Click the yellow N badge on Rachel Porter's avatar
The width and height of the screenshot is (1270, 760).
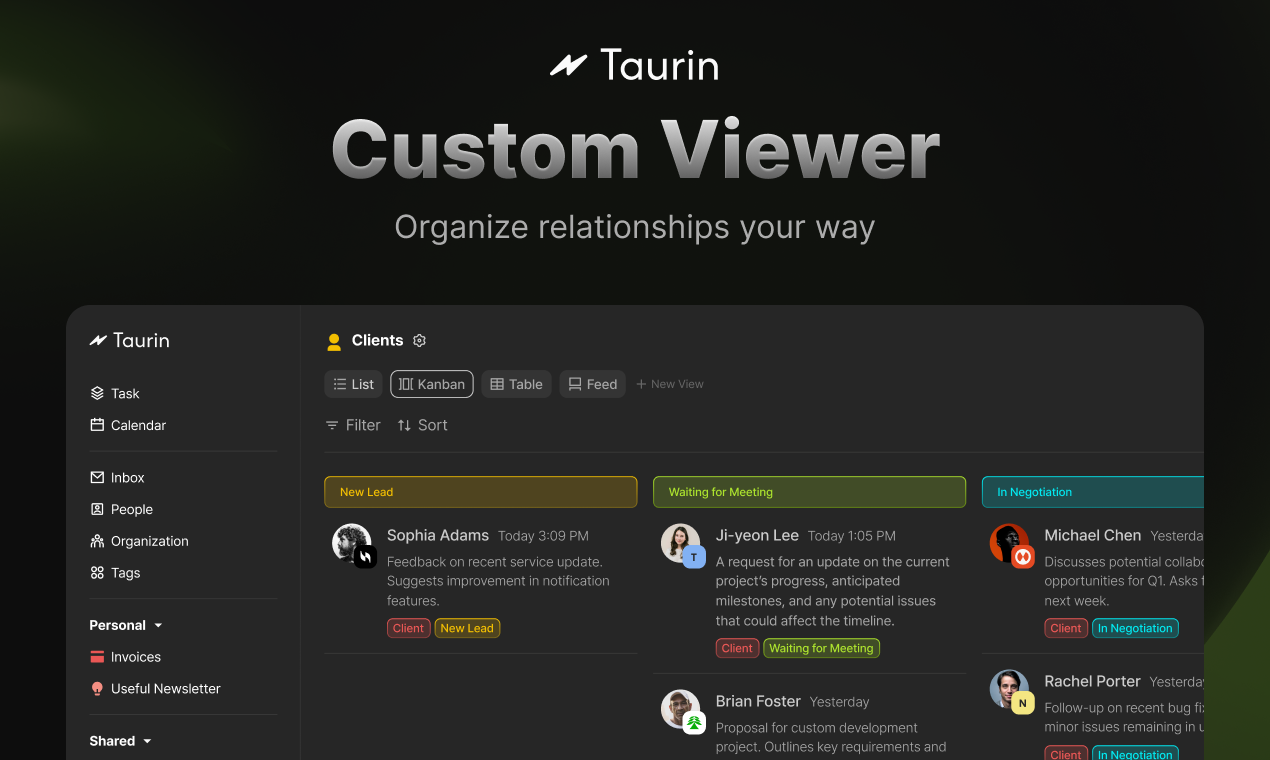[1022, 703]
